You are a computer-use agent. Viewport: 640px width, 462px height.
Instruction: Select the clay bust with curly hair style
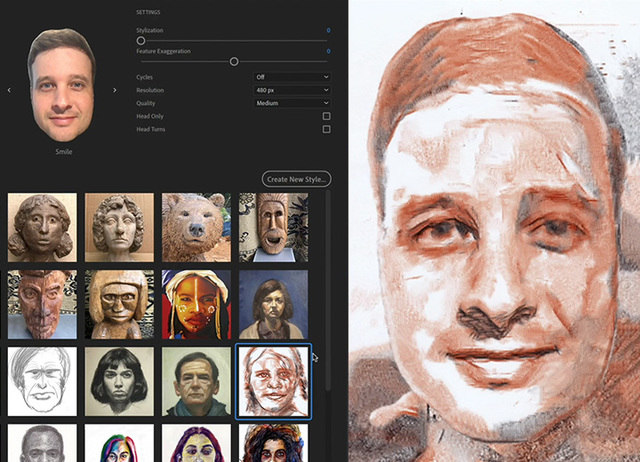(42, 227)
